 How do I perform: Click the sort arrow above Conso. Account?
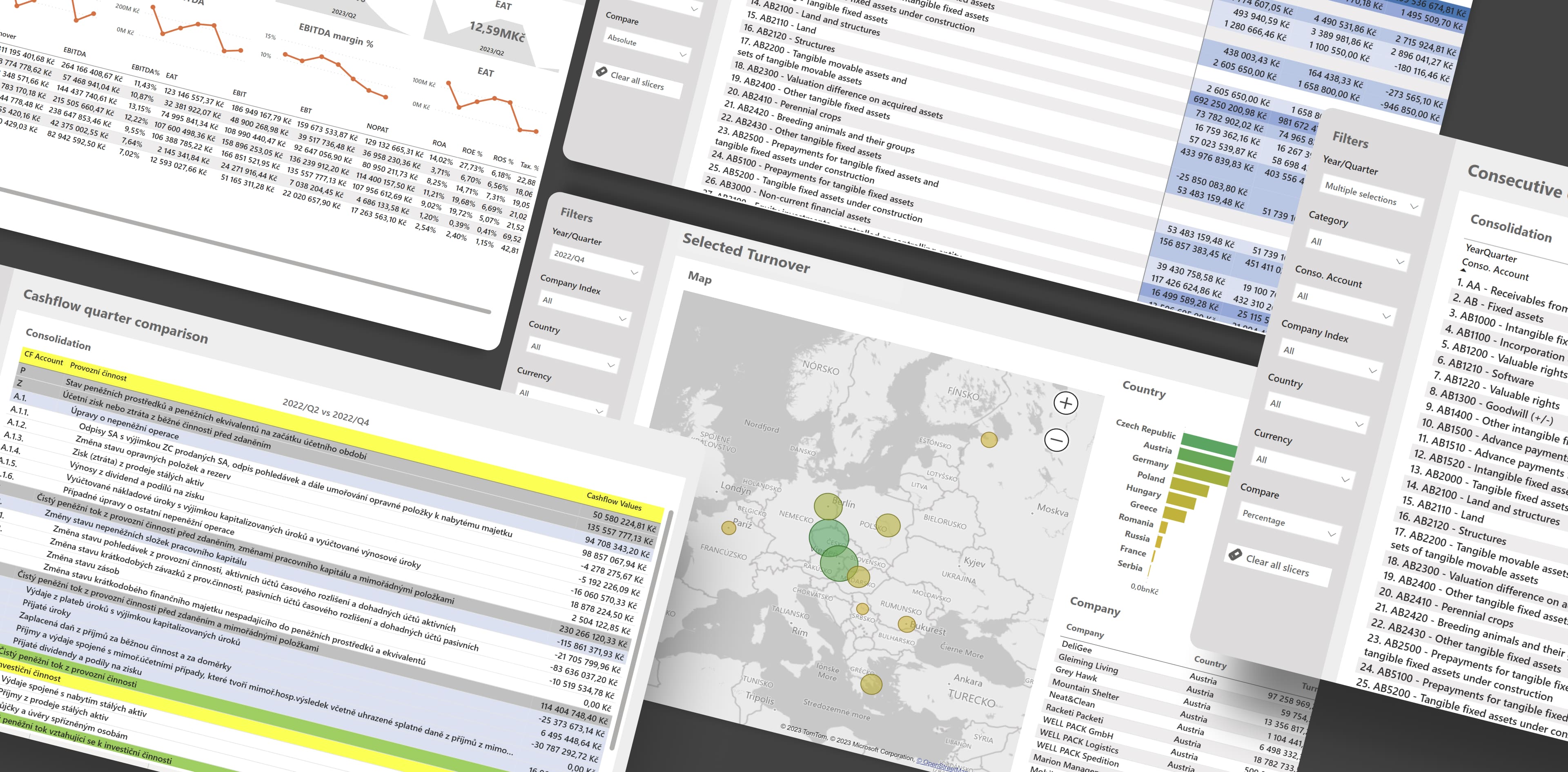pos(1463,270)
